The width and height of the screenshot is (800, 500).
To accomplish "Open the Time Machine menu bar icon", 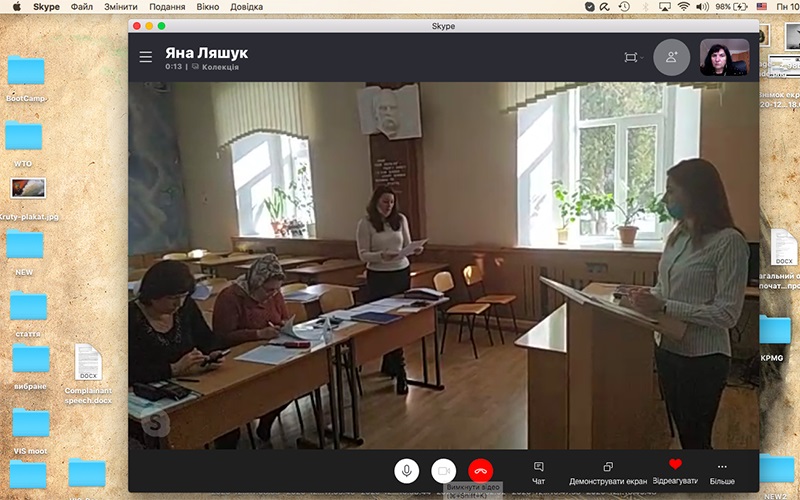I will 624,7.
